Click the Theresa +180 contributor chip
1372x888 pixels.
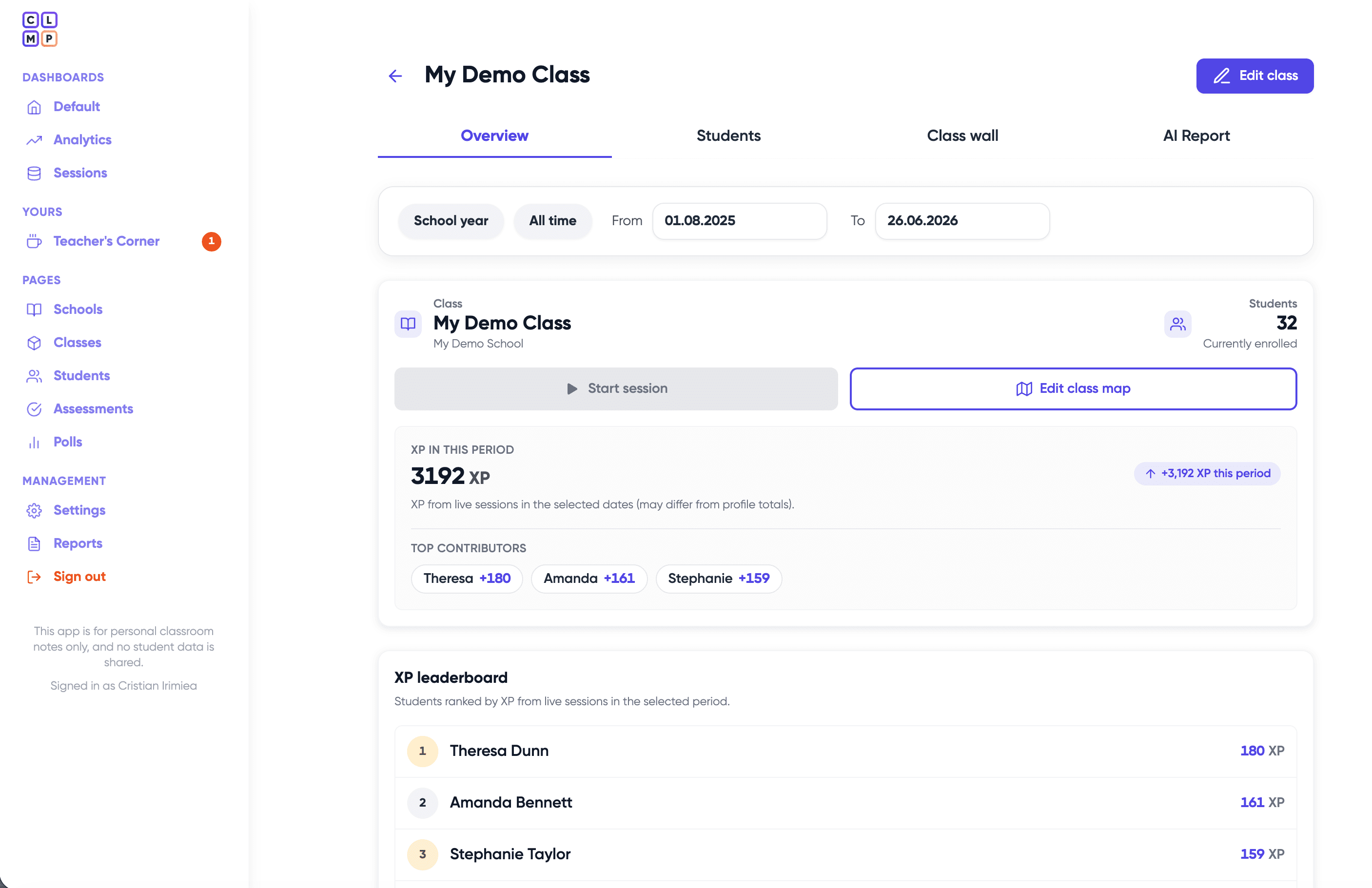(x=467, y=579)
